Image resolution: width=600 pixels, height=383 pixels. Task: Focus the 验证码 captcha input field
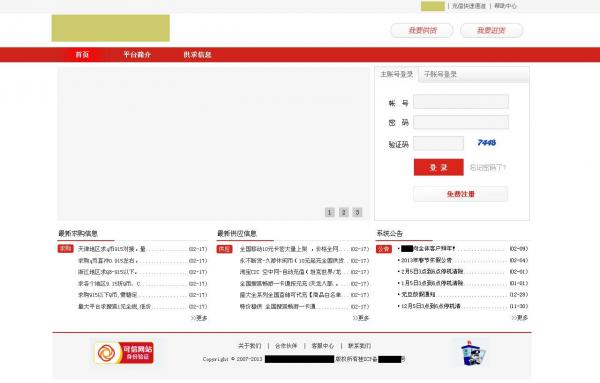click(x=439, y=143)
